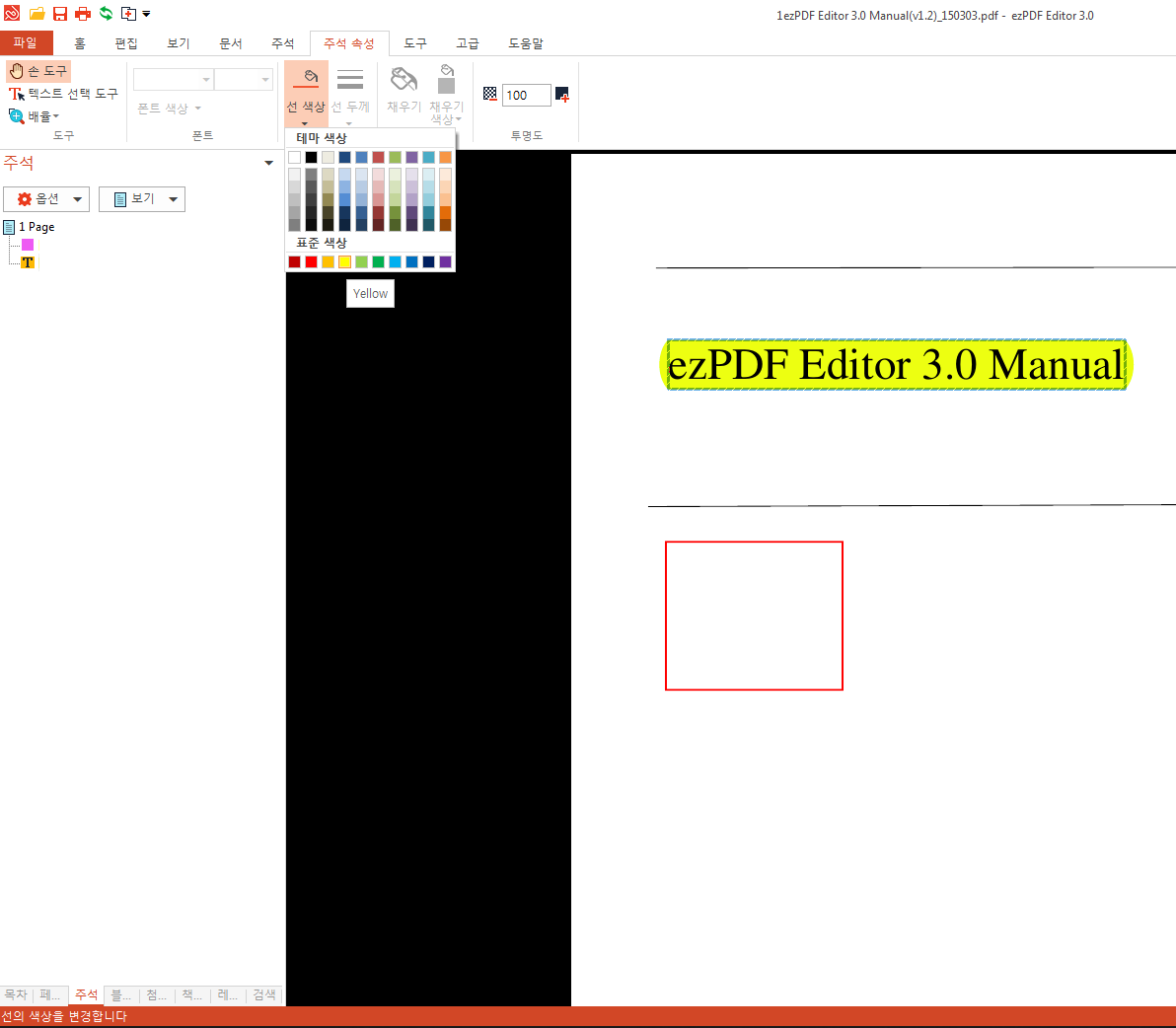Viewport: 1176px width, 1028px height.
Task: Switch to the 보기 ribbon tab
Action: click(x=179, y=43)
